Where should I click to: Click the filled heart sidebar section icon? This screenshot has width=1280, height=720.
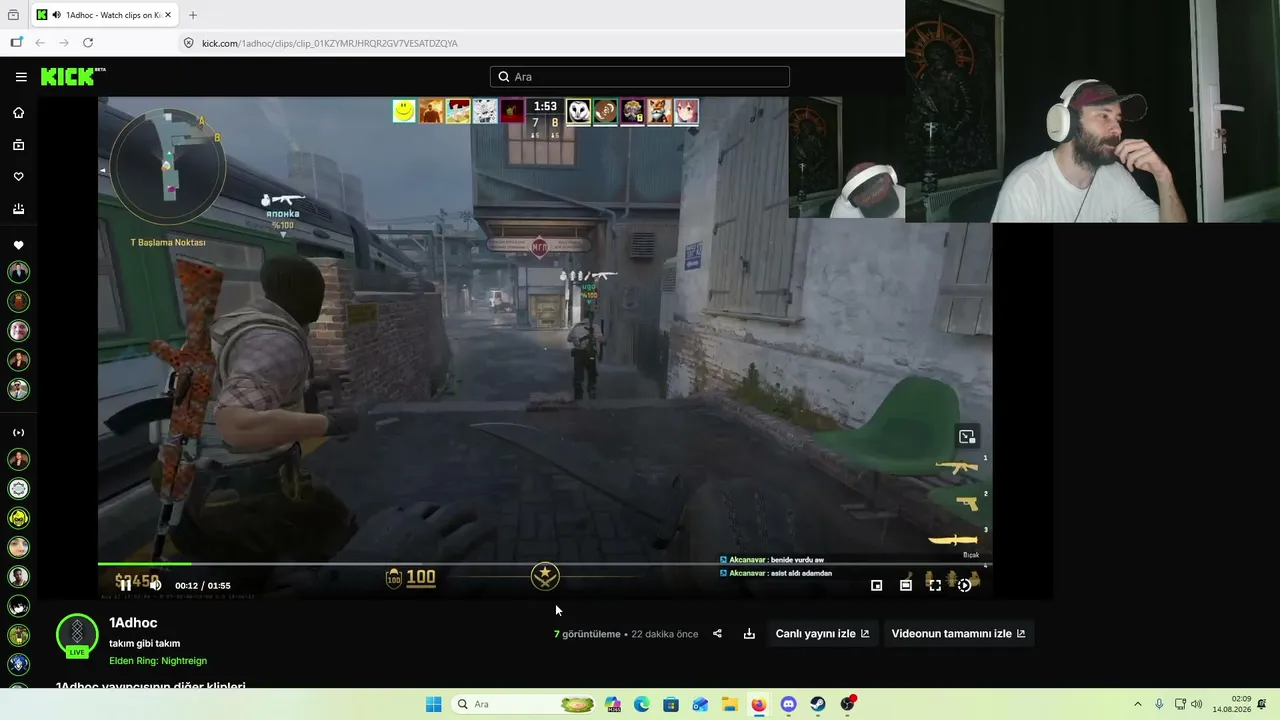(x=18, y=245)
